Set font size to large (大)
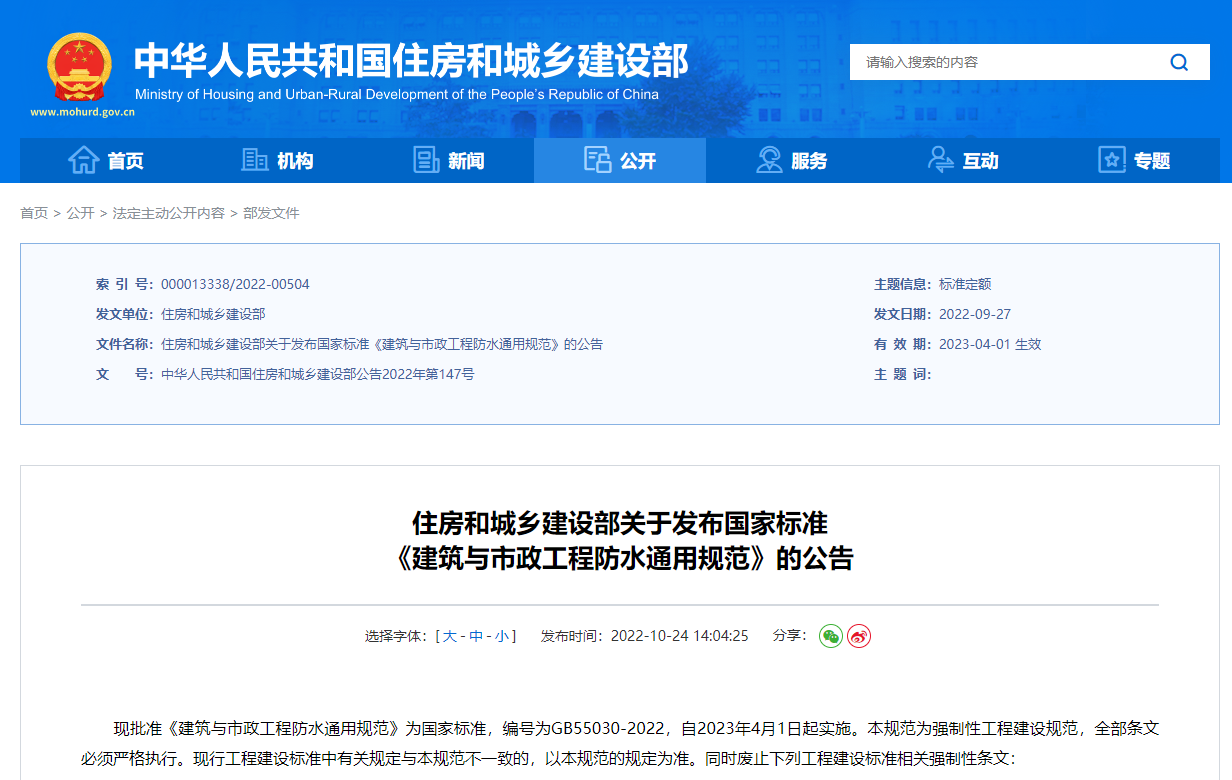Image resolution: width=1232 pixels, height=780 pixels. pos(450,636)
